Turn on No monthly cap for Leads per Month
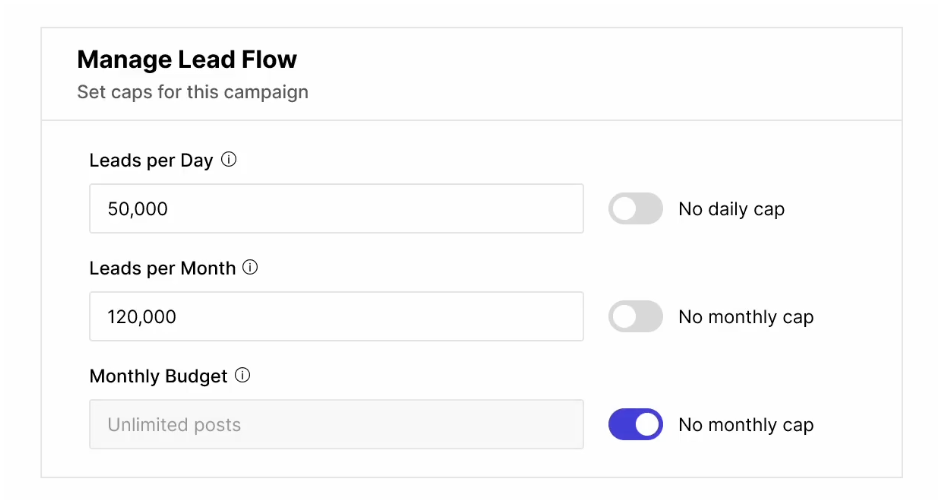This screenshot has height=500, width=940. point(635,317)
